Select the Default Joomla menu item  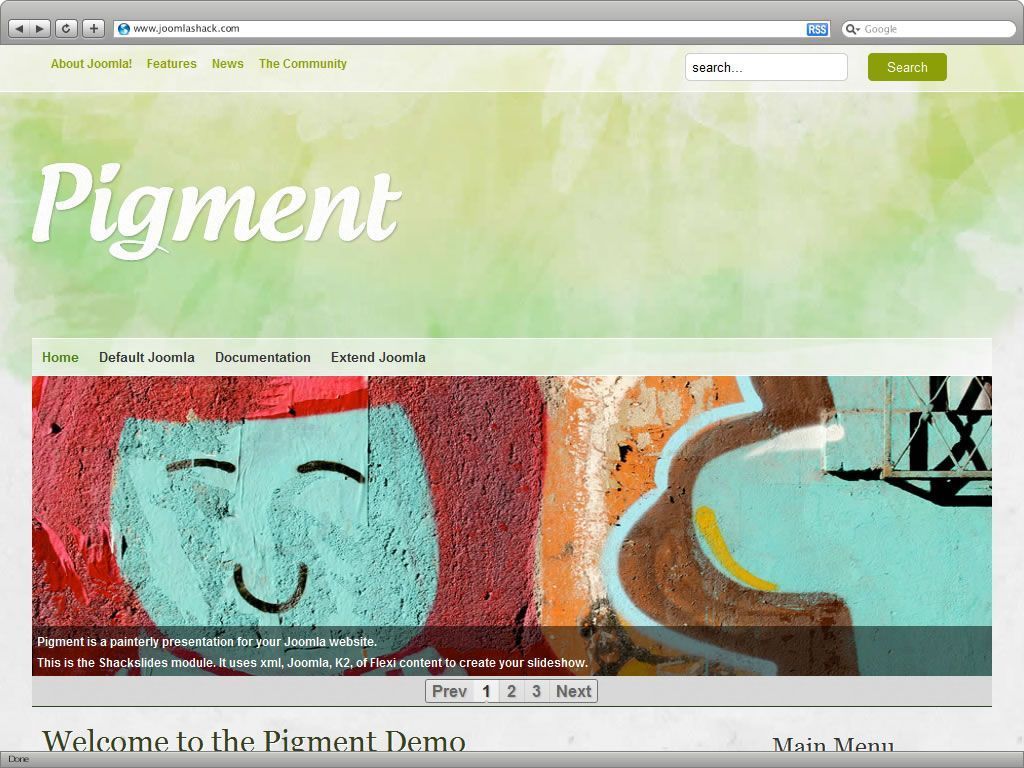coord(147,357)
